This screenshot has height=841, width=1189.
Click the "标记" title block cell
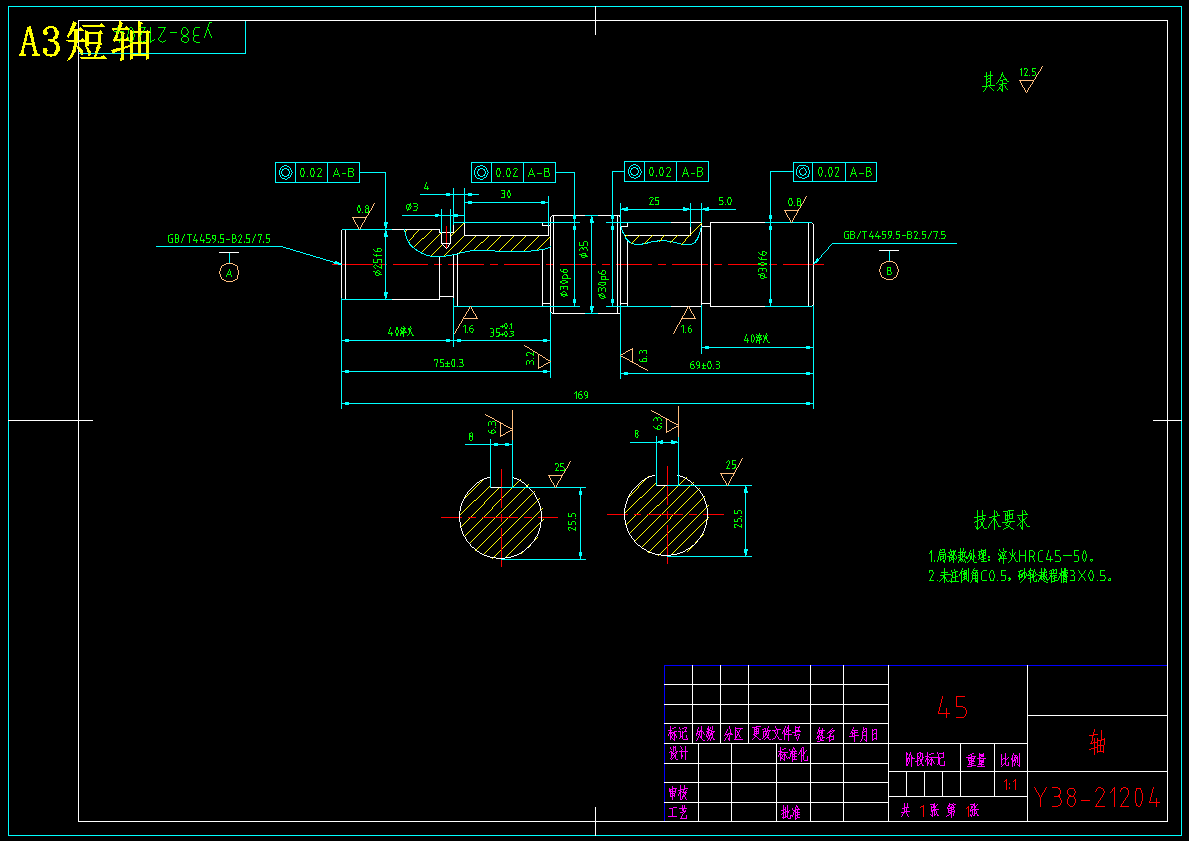[678, 733]
